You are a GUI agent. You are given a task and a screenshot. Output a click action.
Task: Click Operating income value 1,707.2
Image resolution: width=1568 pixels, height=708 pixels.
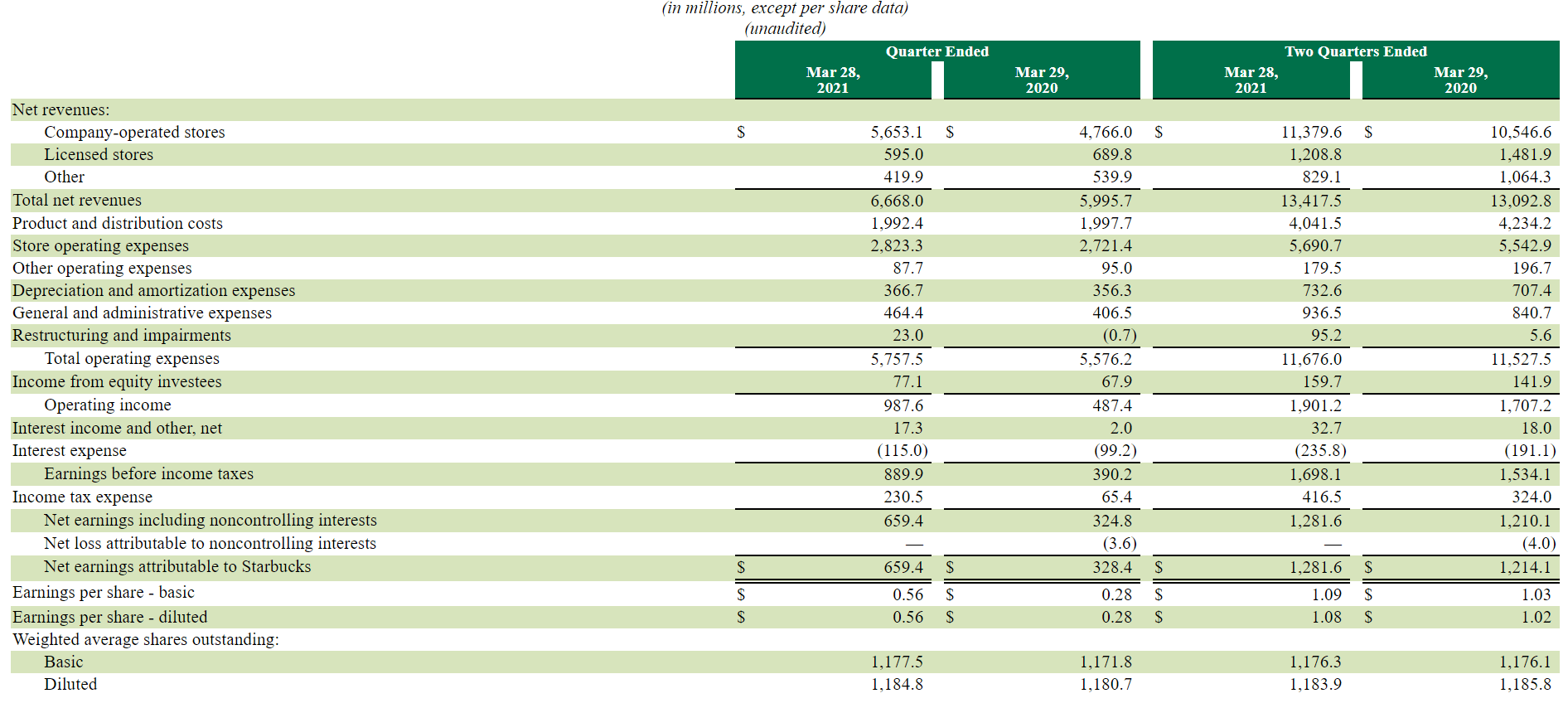point(1525,405)
